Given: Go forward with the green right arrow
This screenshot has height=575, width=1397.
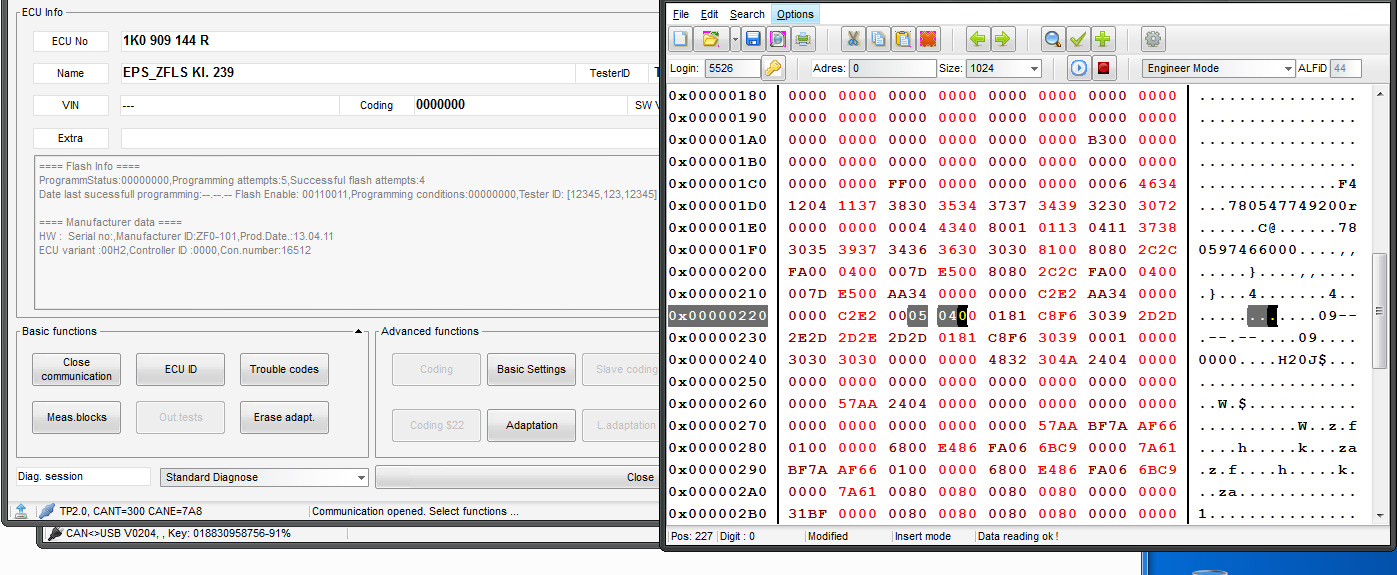Looking at the screenshot, I should [x=1002, y=39].
